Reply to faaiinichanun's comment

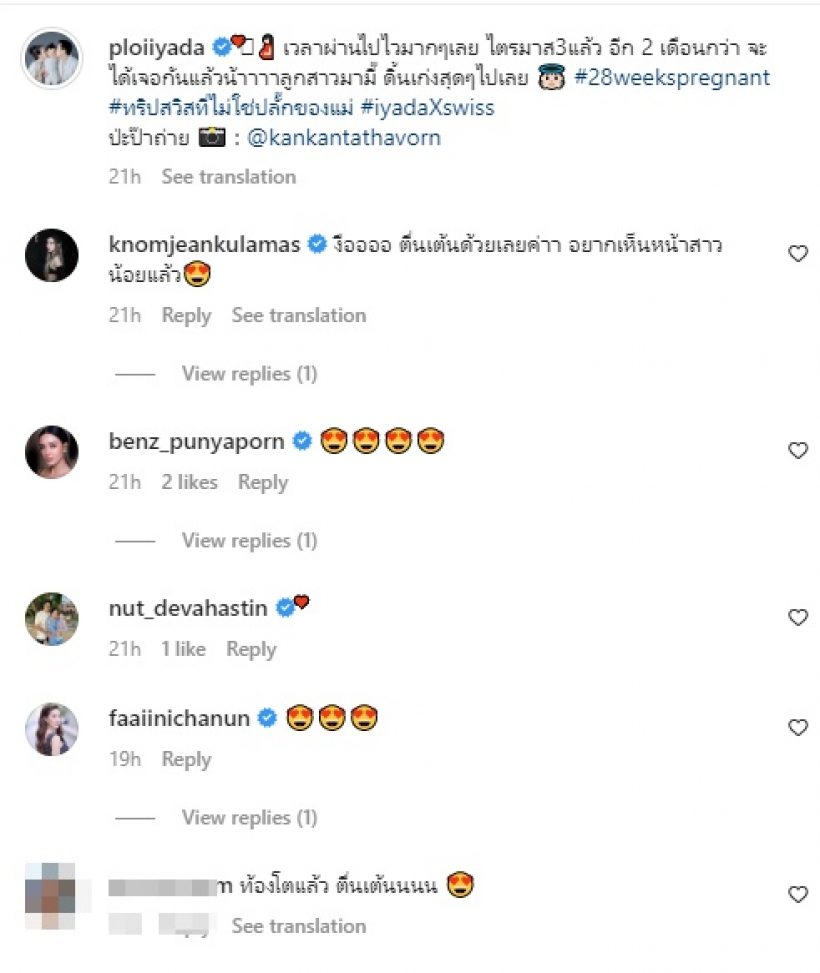[x=187, y=760]
